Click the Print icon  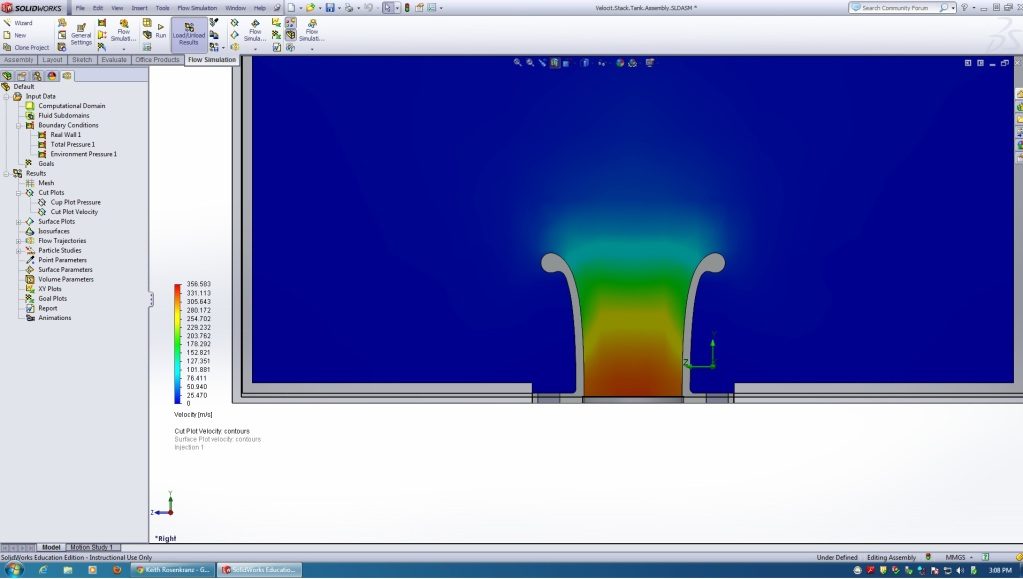(x=349, y=8)
